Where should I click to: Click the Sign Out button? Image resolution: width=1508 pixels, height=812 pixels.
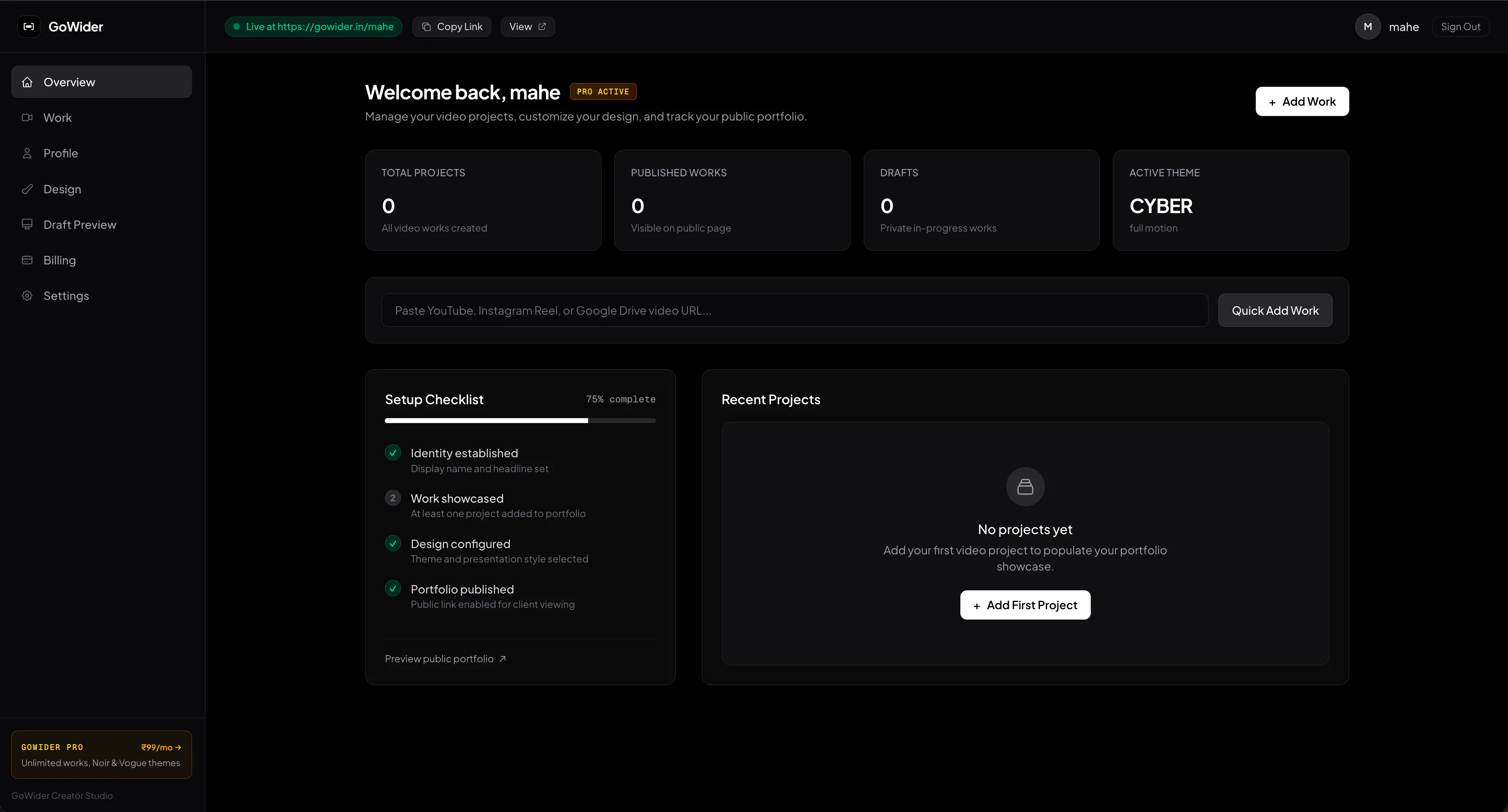[x=1461, y=27]
